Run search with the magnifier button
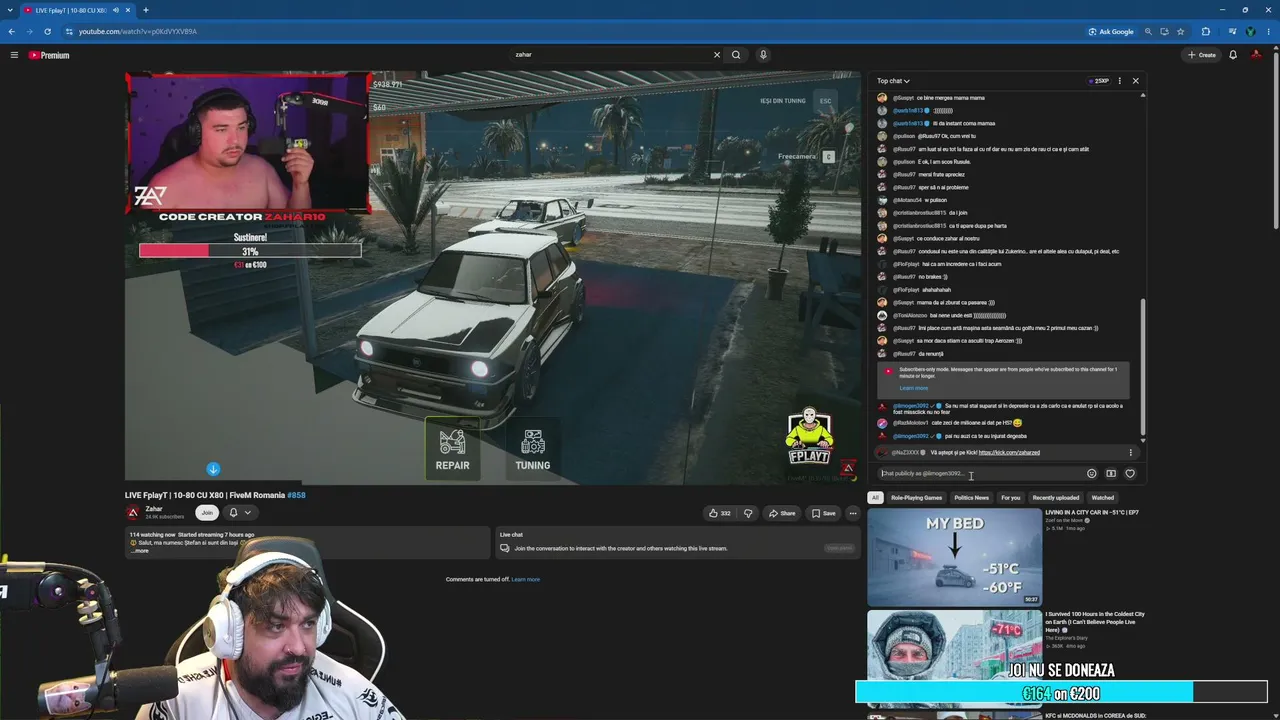This screenshot has width=1280, height=720. [x=736, y=55]
